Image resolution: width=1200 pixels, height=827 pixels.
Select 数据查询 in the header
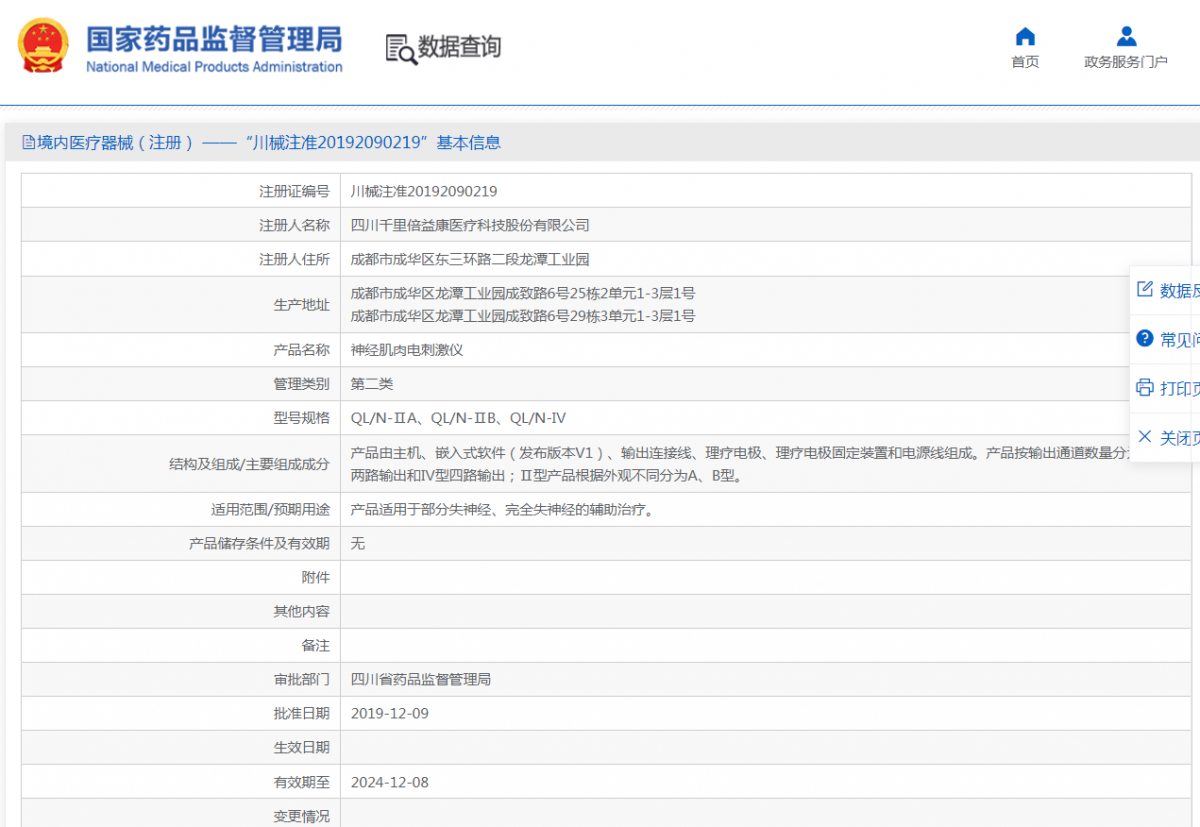(460, 47)
